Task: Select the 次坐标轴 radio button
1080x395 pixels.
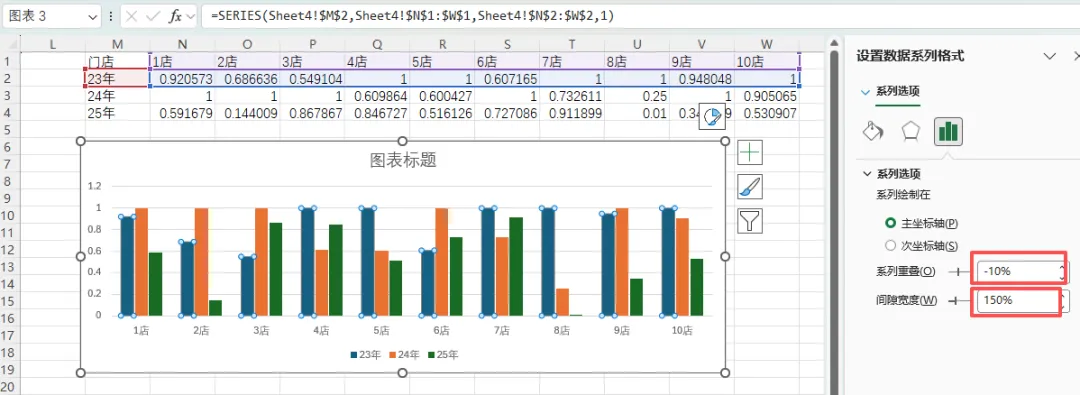Action: tap(891, 245)
